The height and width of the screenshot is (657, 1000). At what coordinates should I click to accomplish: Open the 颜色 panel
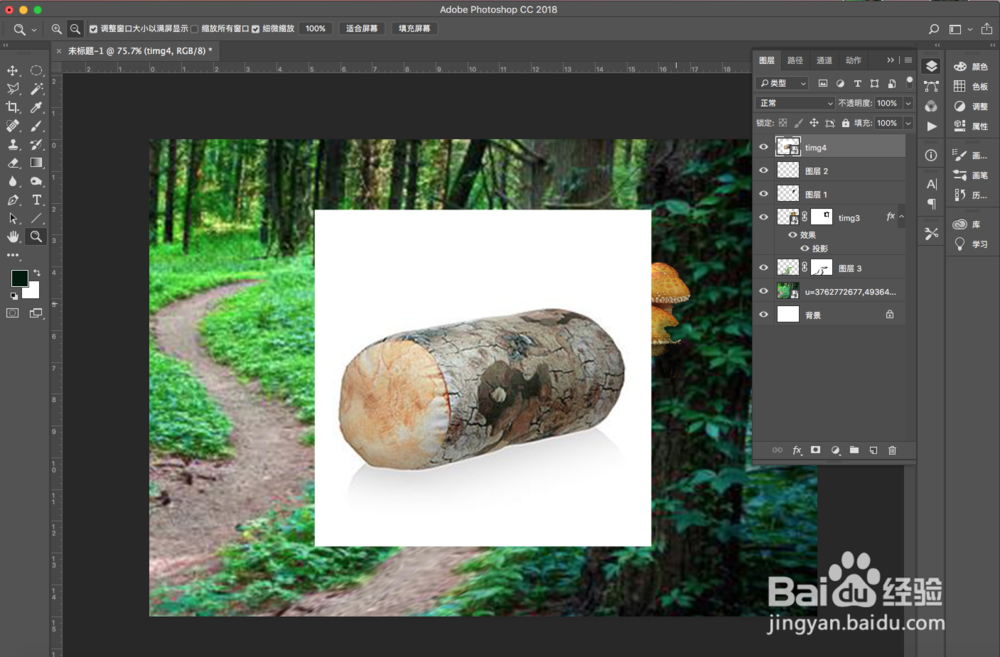[x=971, y=66]
